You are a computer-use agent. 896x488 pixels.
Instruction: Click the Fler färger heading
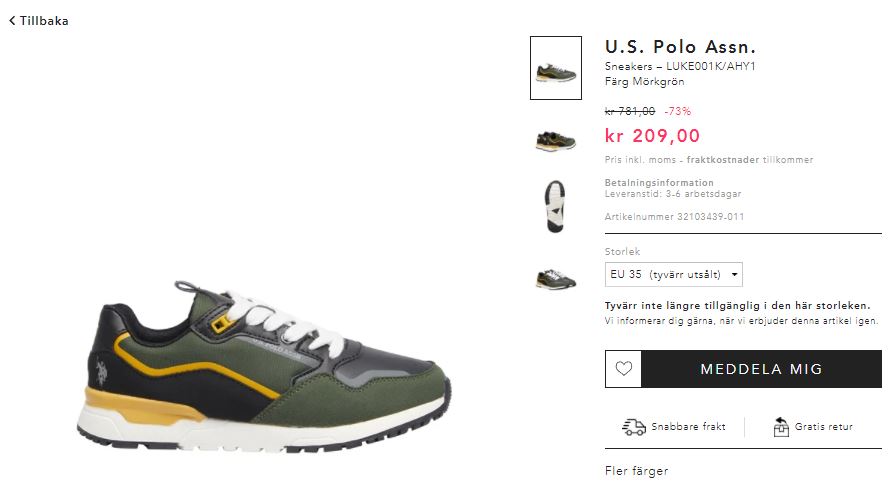click(637, 471)
